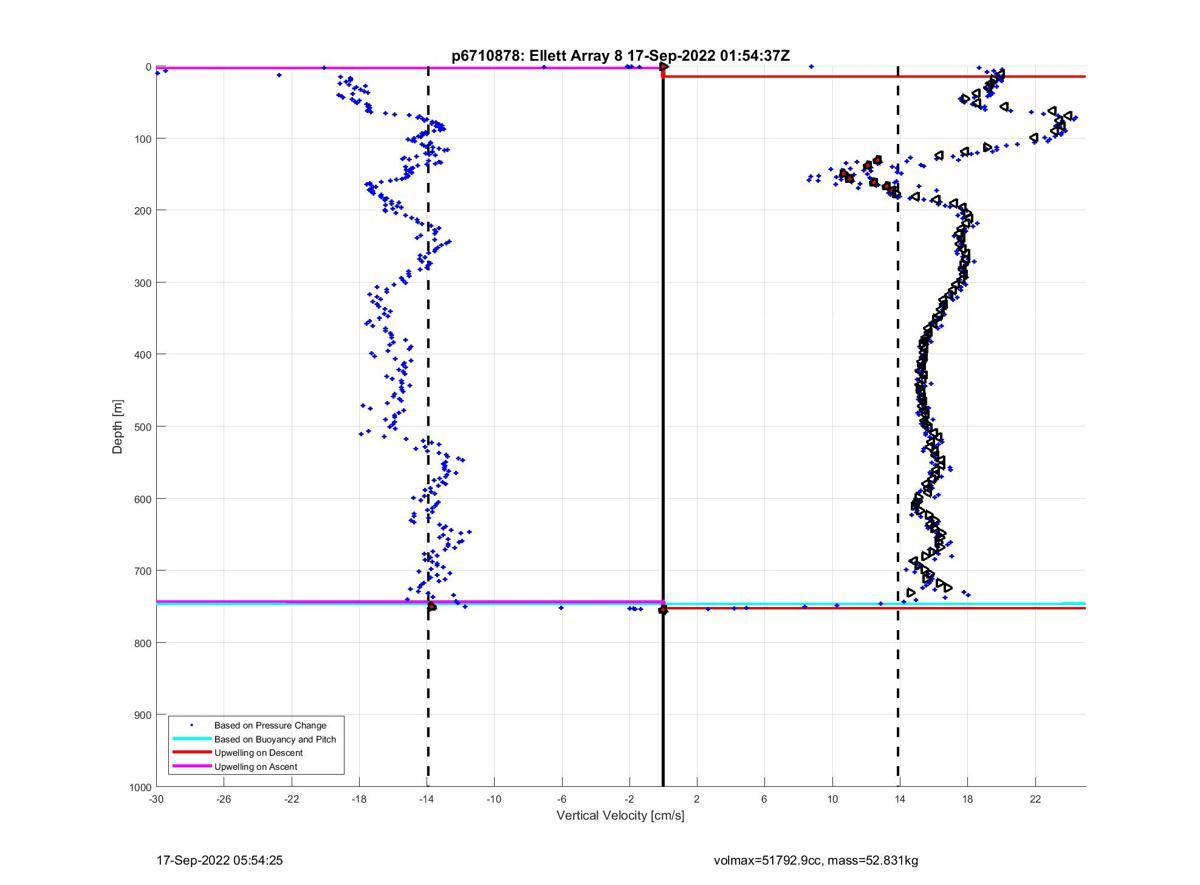Click y-axis tick label '600'
This screenshot has height=885, width=1200.
tap(141, 499)
